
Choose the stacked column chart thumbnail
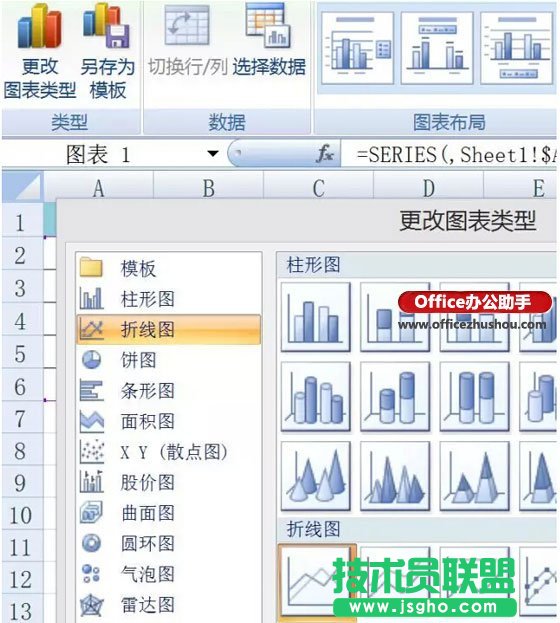coord(395,317)
